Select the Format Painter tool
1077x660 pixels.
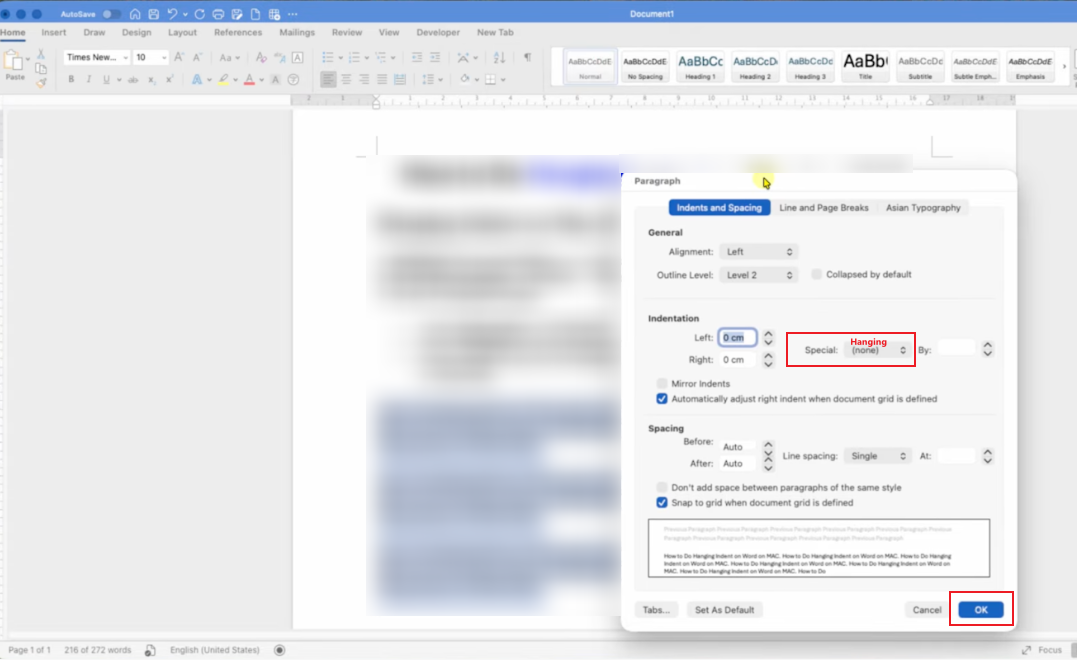pyautogui.click(x=43, y=81)
